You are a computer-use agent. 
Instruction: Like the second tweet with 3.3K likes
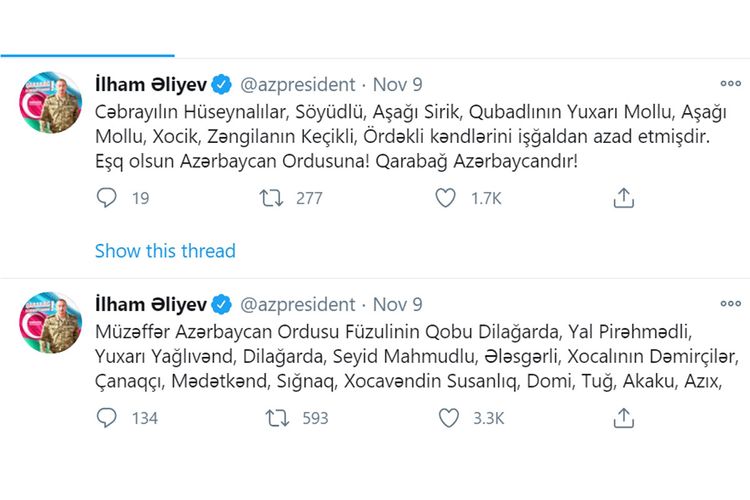click(446, 418)
